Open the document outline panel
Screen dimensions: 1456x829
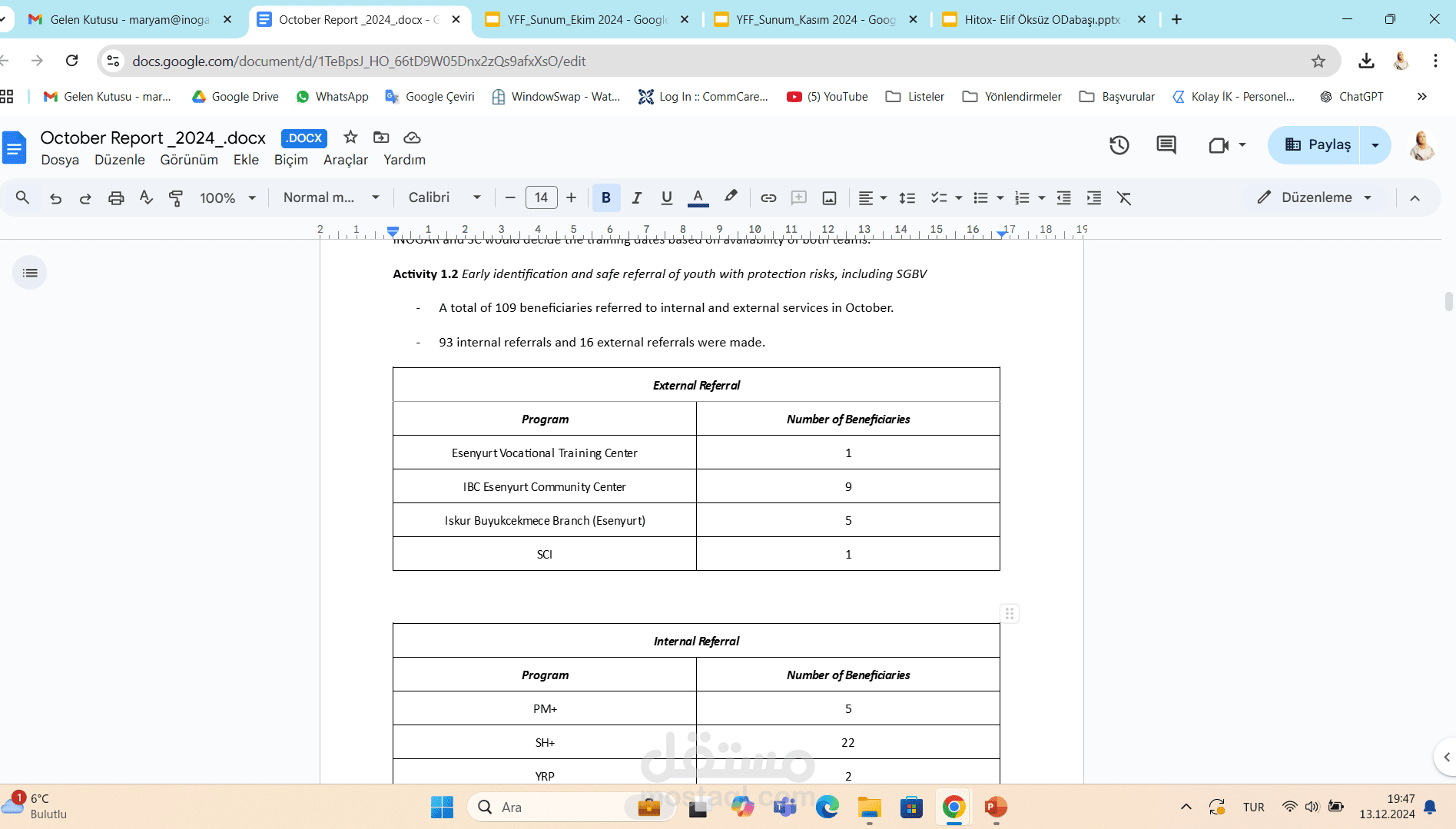click(x=30, y=273)
